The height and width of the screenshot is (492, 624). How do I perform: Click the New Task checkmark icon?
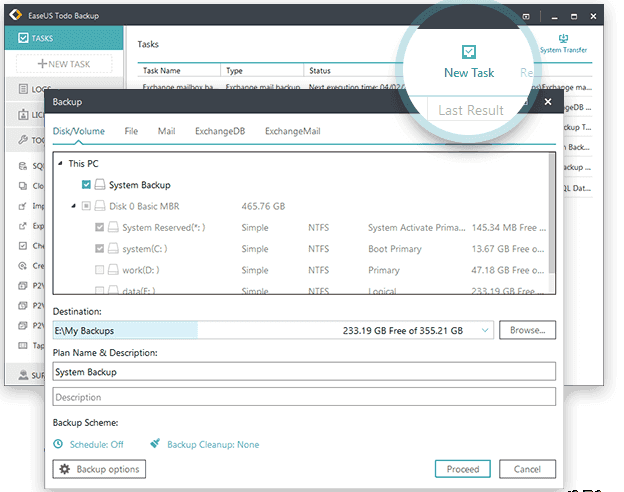[469, 52]
